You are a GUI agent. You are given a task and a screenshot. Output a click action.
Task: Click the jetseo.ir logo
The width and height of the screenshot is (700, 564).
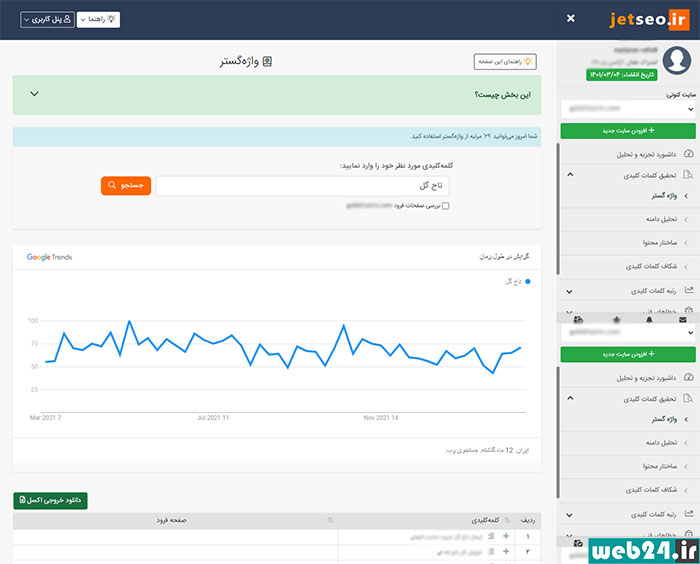(650, 20)
